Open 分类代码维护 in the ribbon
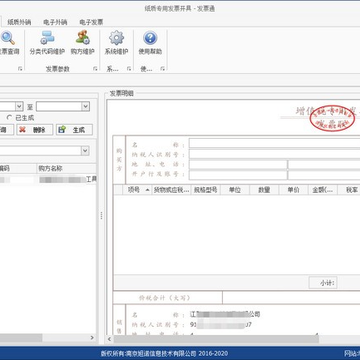 click(47, 43)
